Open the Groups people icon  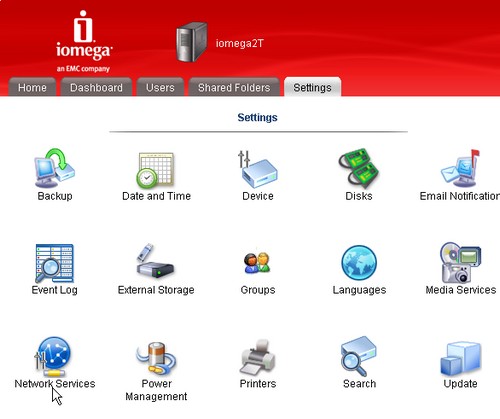[257, 263]
